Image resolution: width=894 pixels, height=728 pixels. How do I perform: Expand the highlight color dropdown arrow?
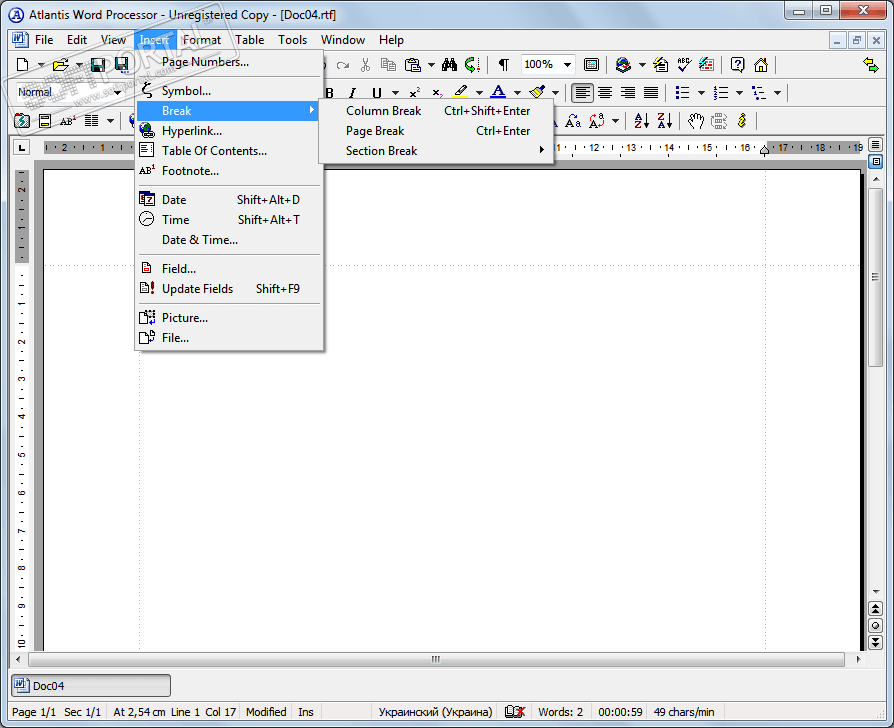tap(479, 93)
